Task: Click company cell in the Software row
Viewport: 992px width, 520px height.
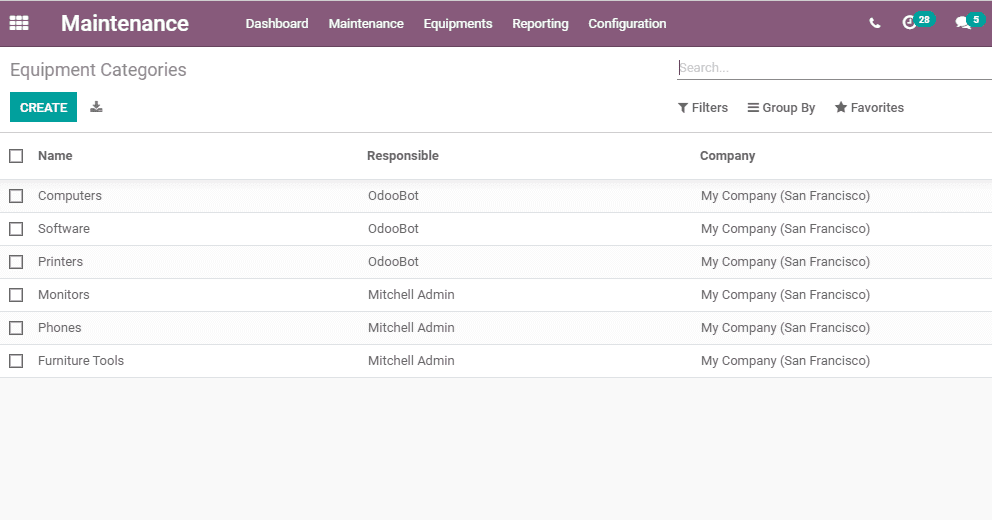Action: pos(785,229)
